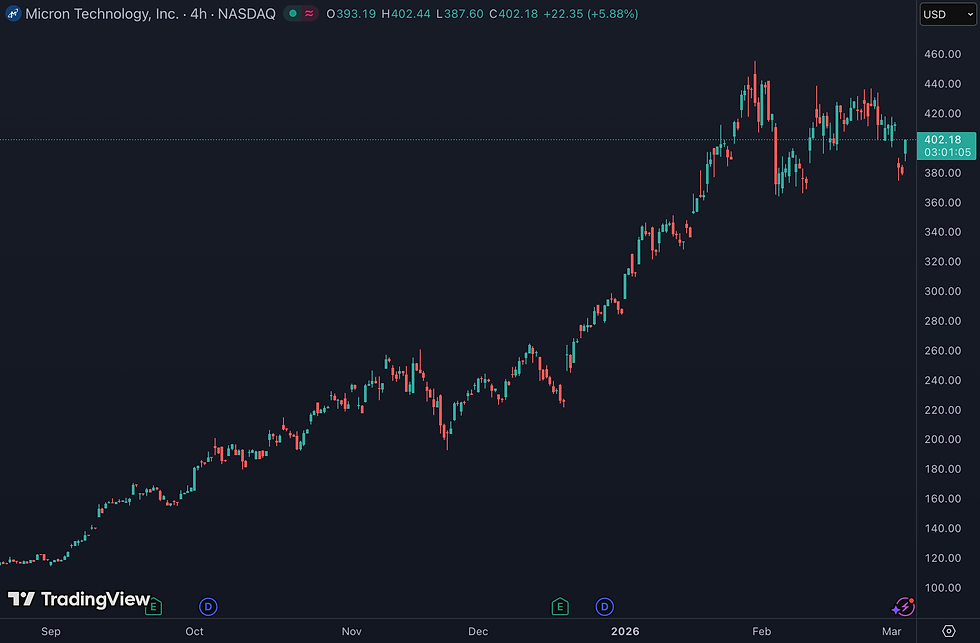Open the dividend D marker near Oct
Screen dimensions: 980x643
point(208,607)
